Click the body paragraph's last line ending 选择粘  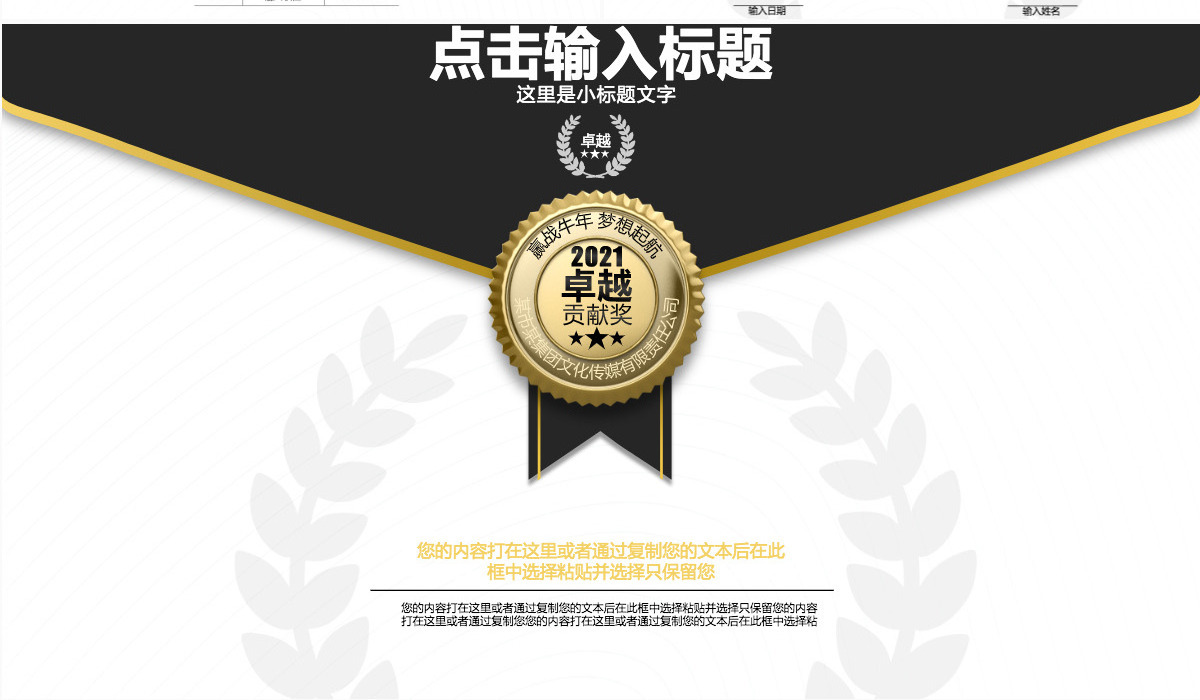(609, 621)
